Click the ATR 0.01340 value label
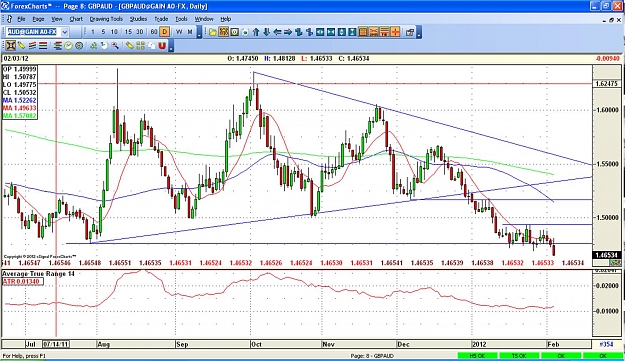This screenshot has height=361, width=625. point(23,282)
